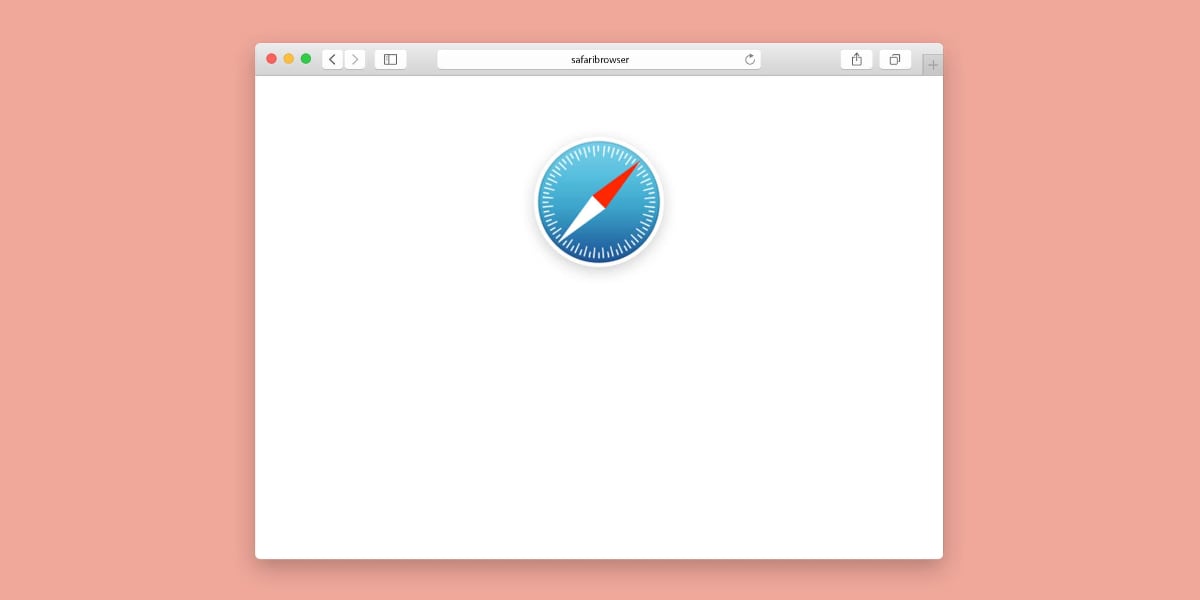
Task: Maximize the window with green button
Action: [x=306, y=59]
